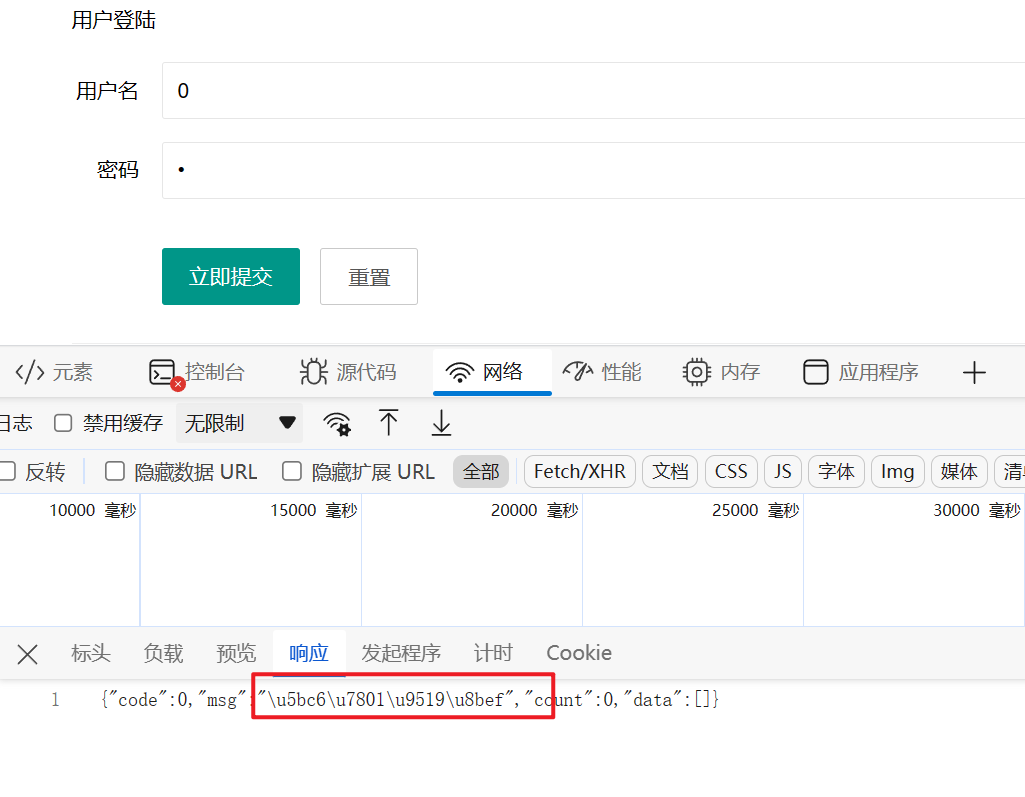Switch to the 标头 tab
The height and width of the screenshot is (797, 1025).
(91, 653)
